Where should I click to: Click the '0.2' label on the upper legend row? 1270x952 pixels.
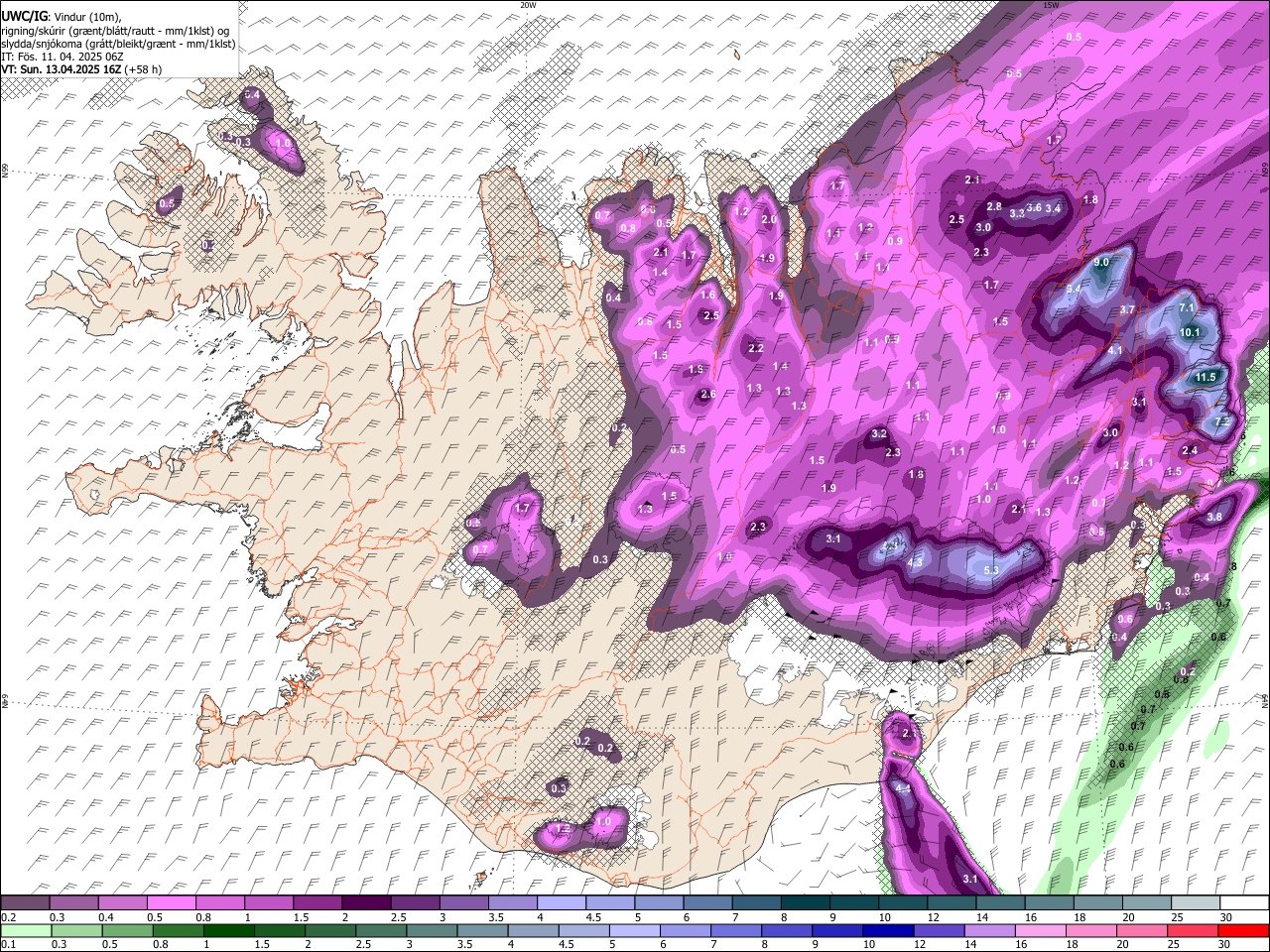(x=8, y=917)
